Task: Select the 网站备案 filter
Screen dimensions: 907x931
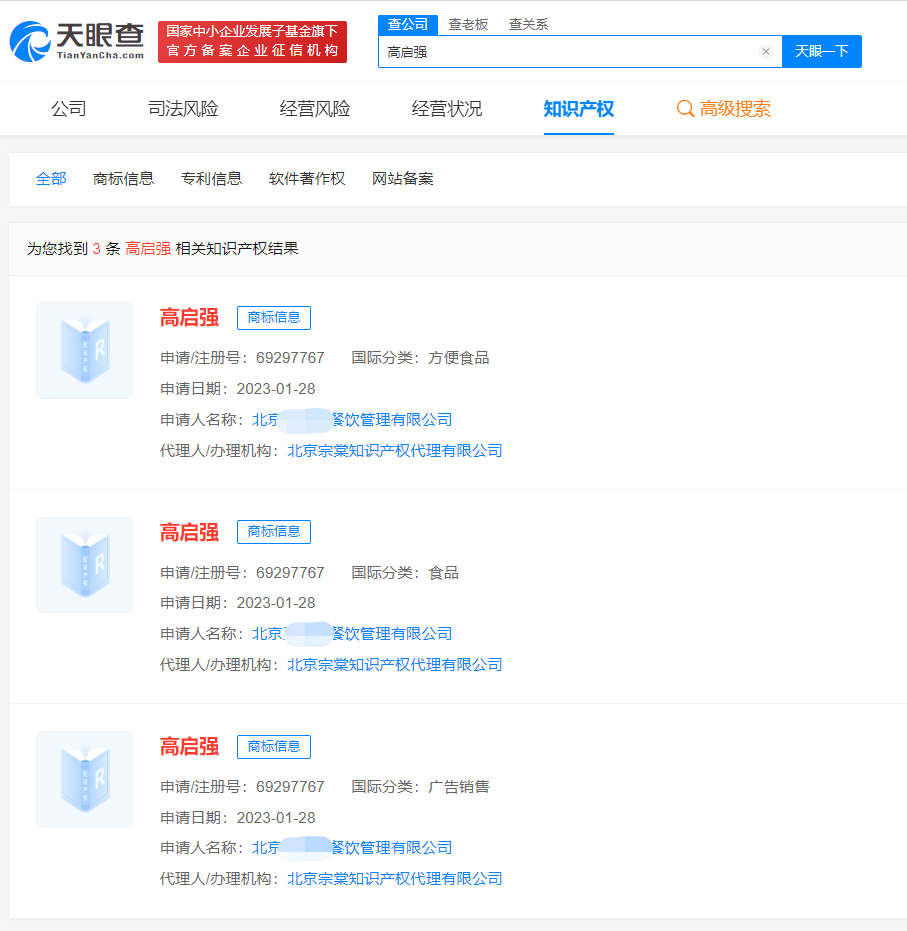Action: (x=401, y=178)
